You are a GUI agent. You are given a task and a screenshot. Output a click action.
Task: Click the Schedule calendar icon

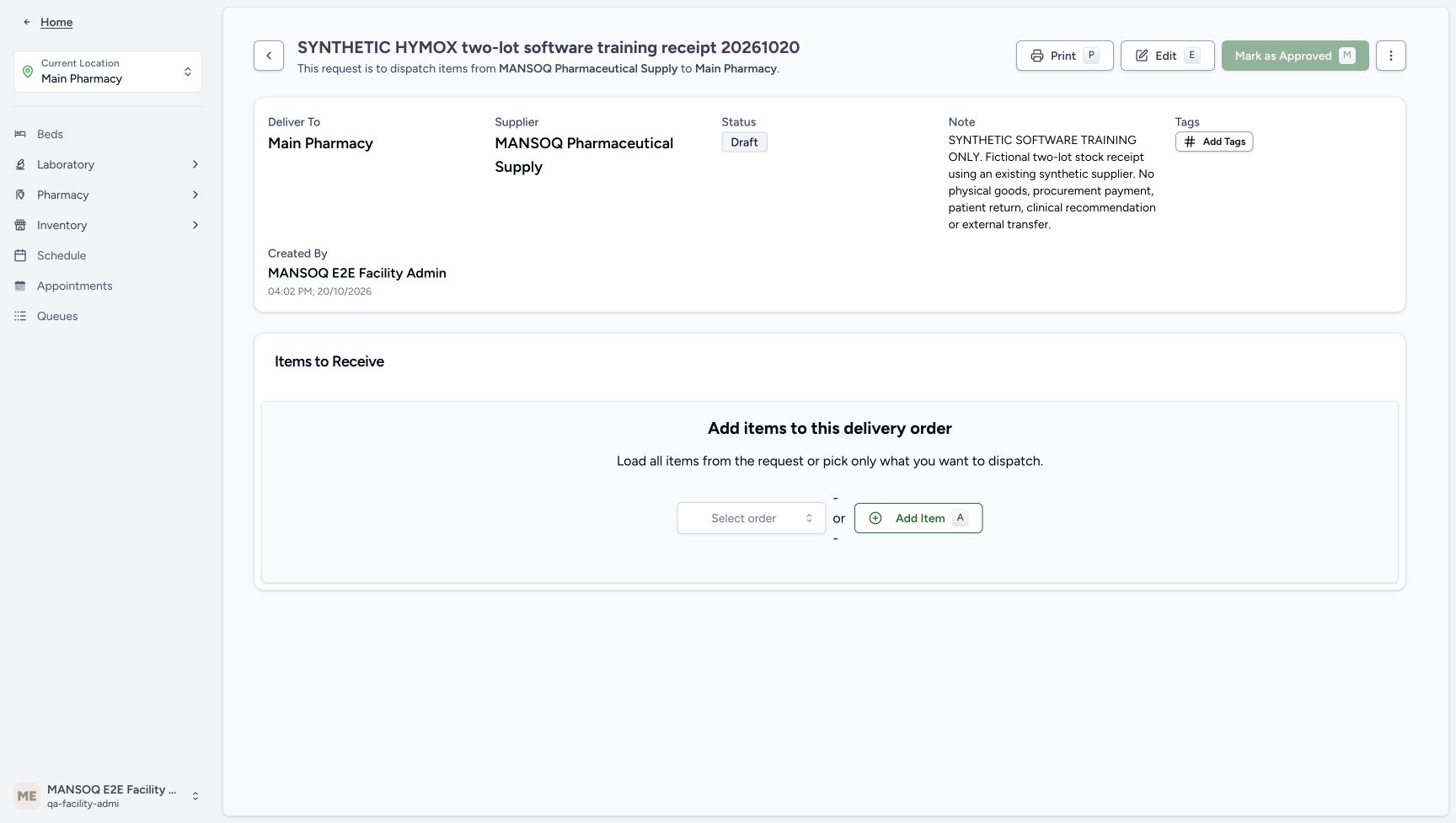click(x=20, y=255)
